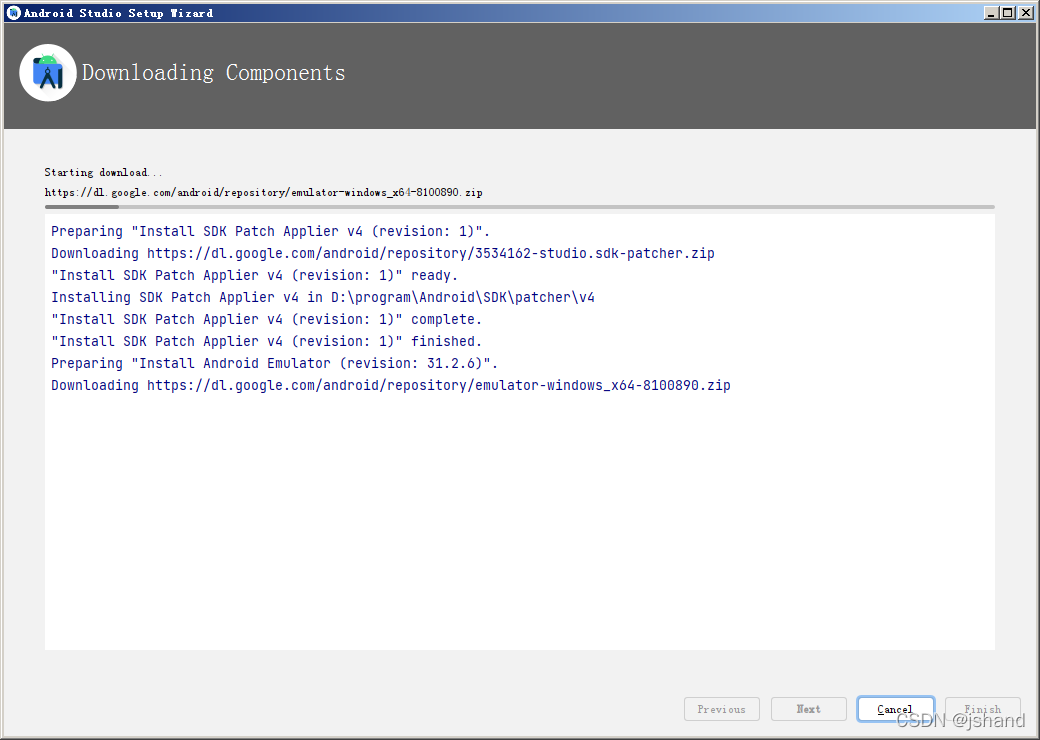The height and width of the screenshot is (740, 1040).
Task: Click the log line ending with "complete."
Action: point(267,319)
